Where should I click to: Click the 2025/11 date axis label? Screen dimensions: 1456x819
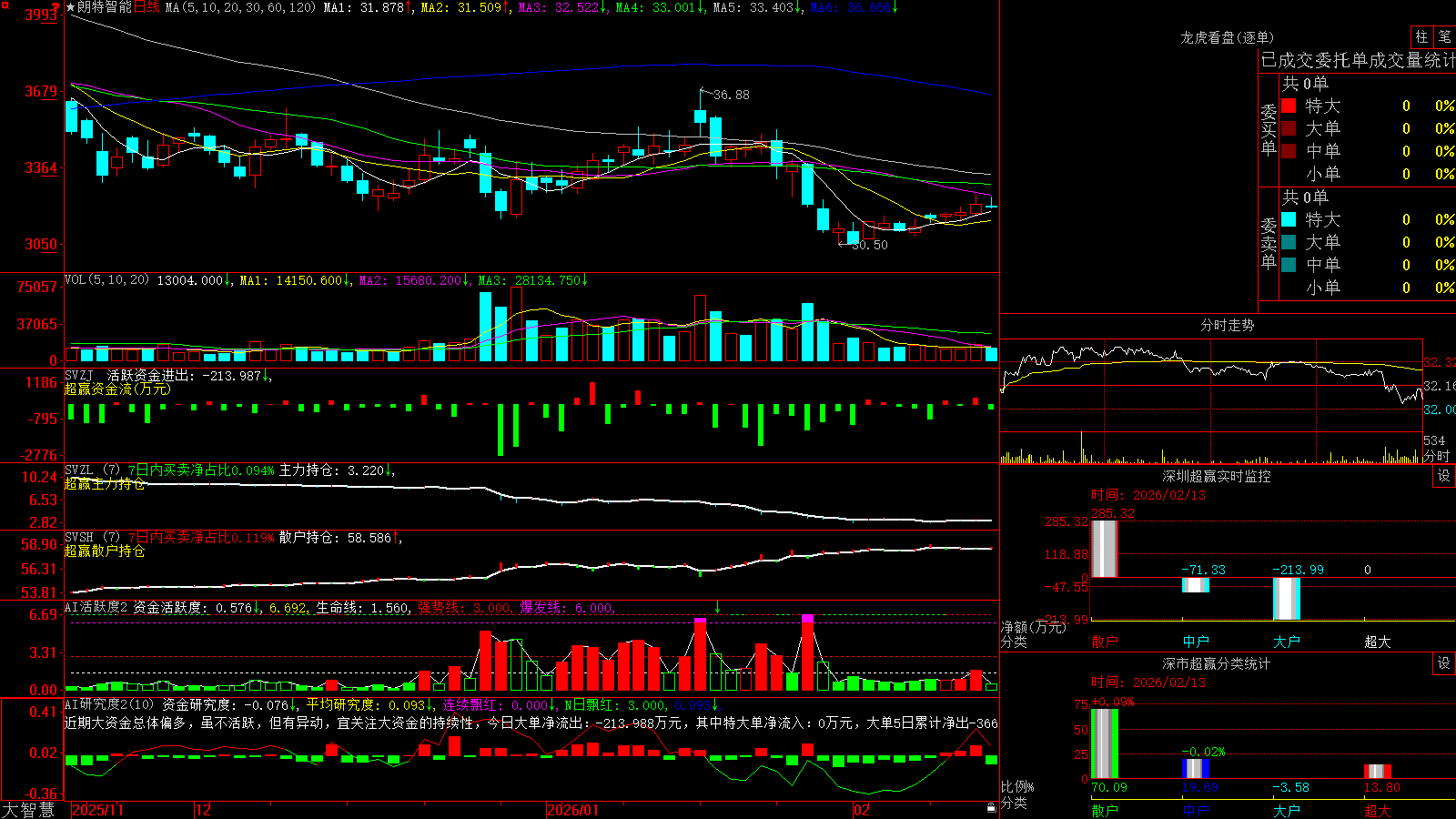tap(97, 810)
